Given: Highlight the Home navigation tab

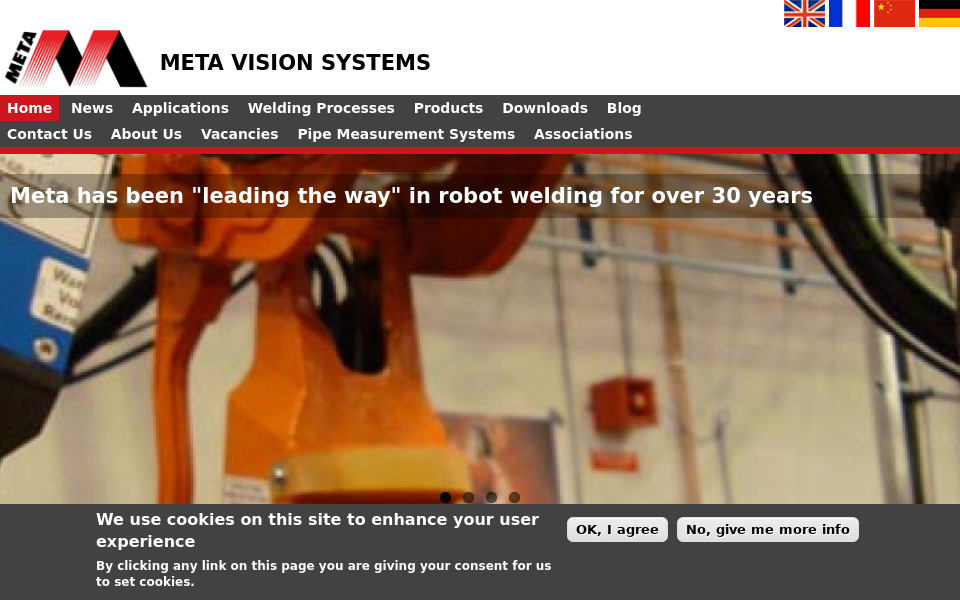Looking at the screenshot, I should (30, 108).
